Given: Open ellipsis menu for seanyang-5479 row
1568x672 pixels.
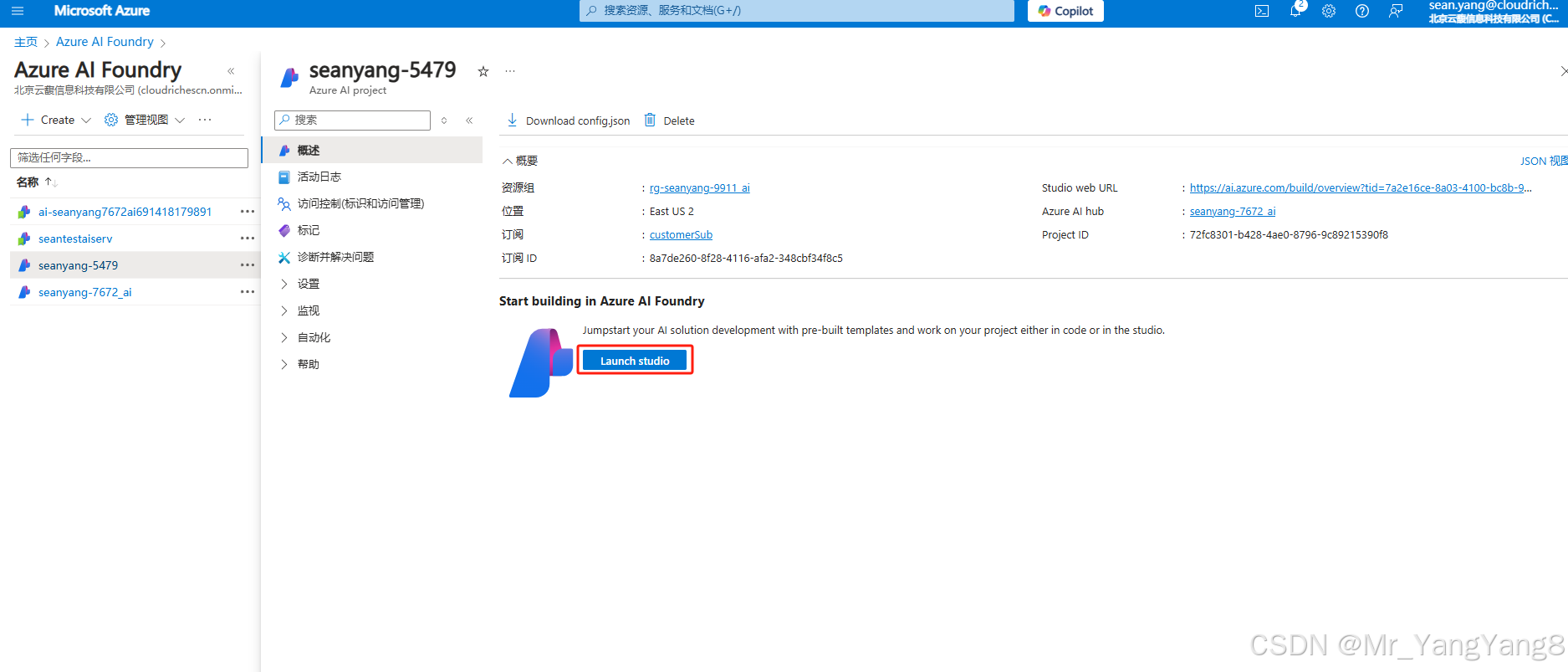Looking at the screenshot, I should [x=248, y=265].
